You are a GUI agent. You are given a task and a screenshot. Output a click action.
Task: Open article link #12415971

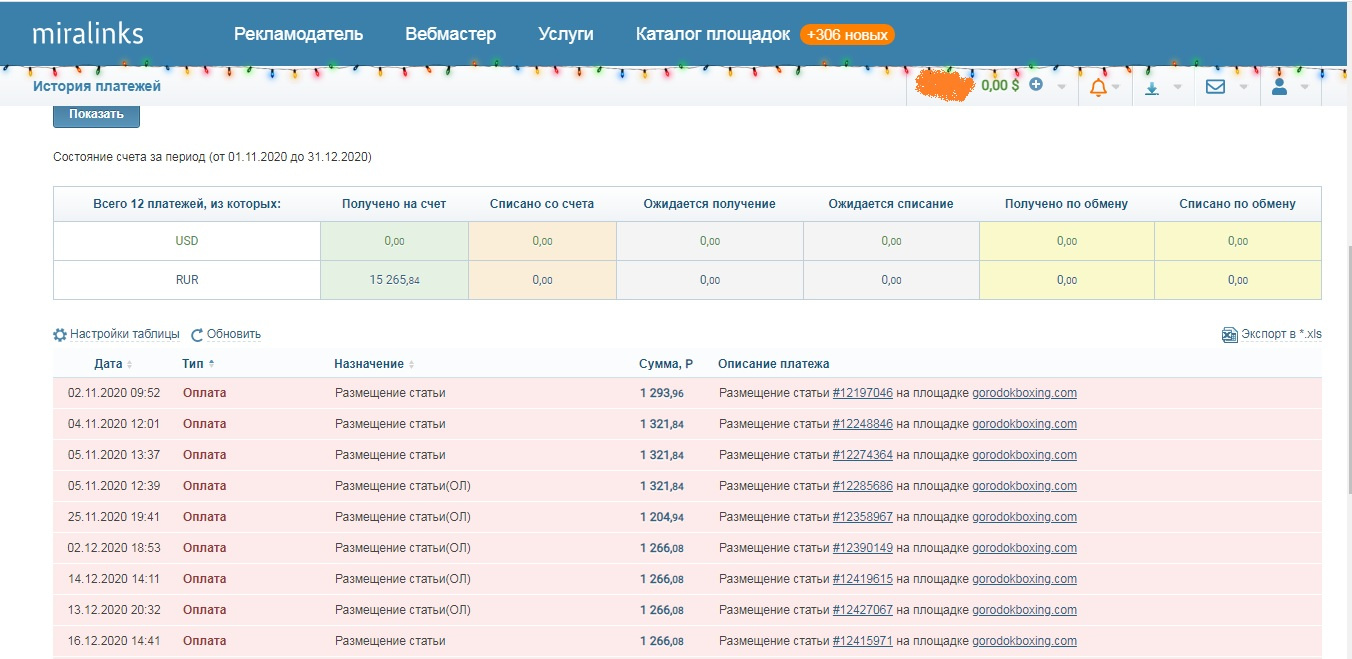pos(863,641)
